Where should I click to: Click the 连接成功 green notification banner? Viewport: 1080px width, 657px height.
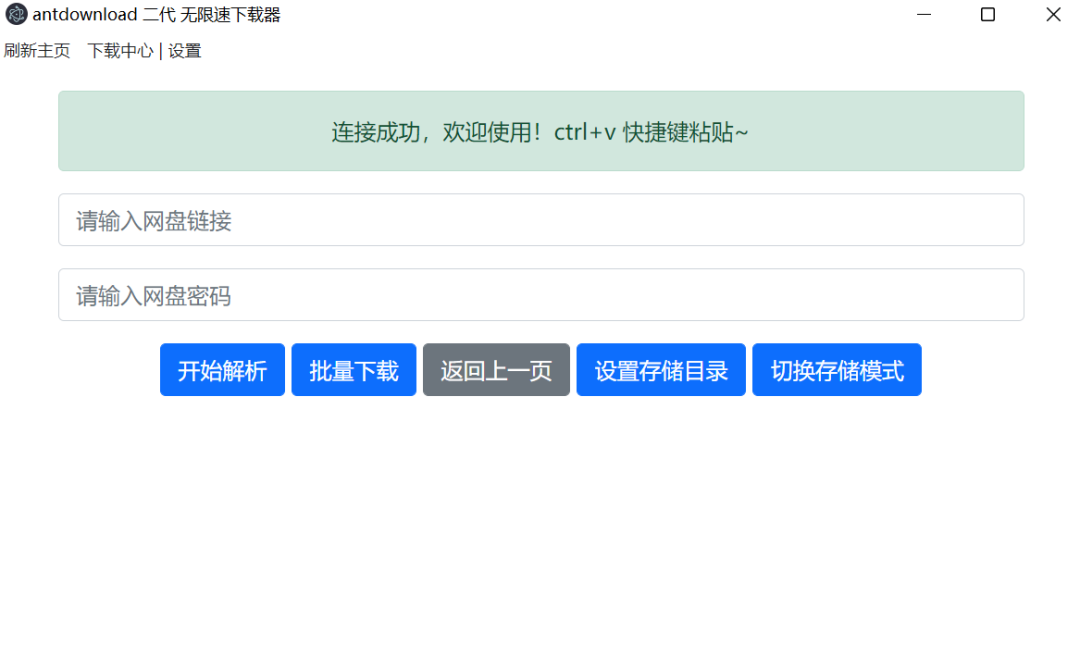click(x=541, y=131)
